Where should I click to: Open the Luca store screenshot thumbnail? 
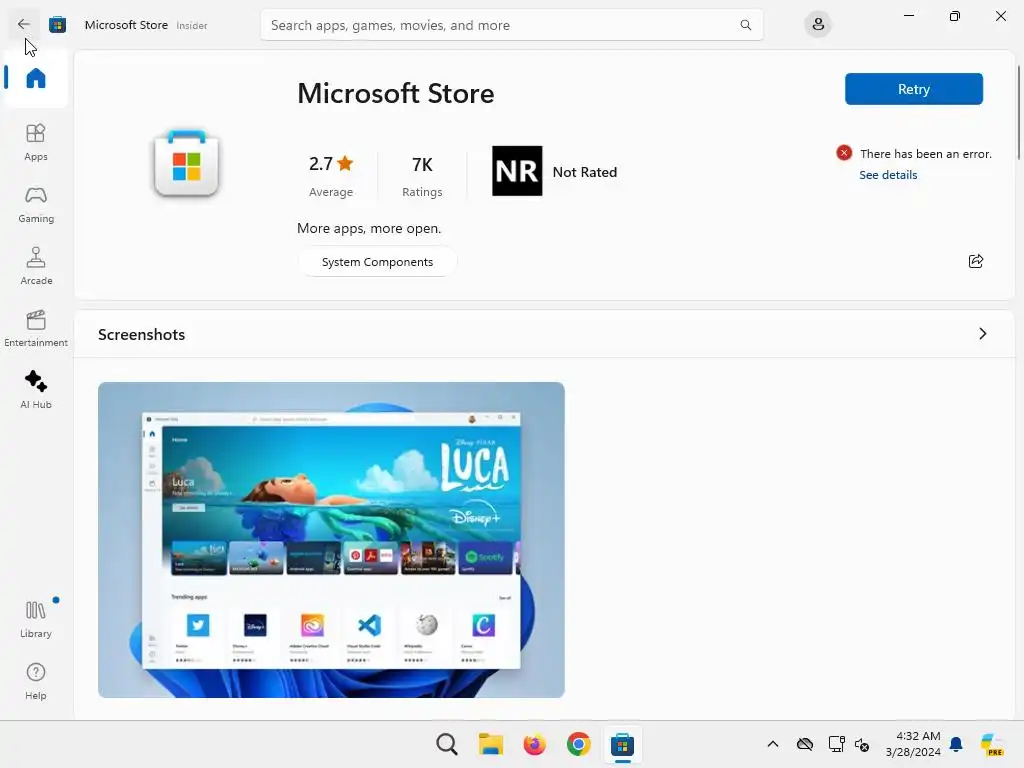331,539
